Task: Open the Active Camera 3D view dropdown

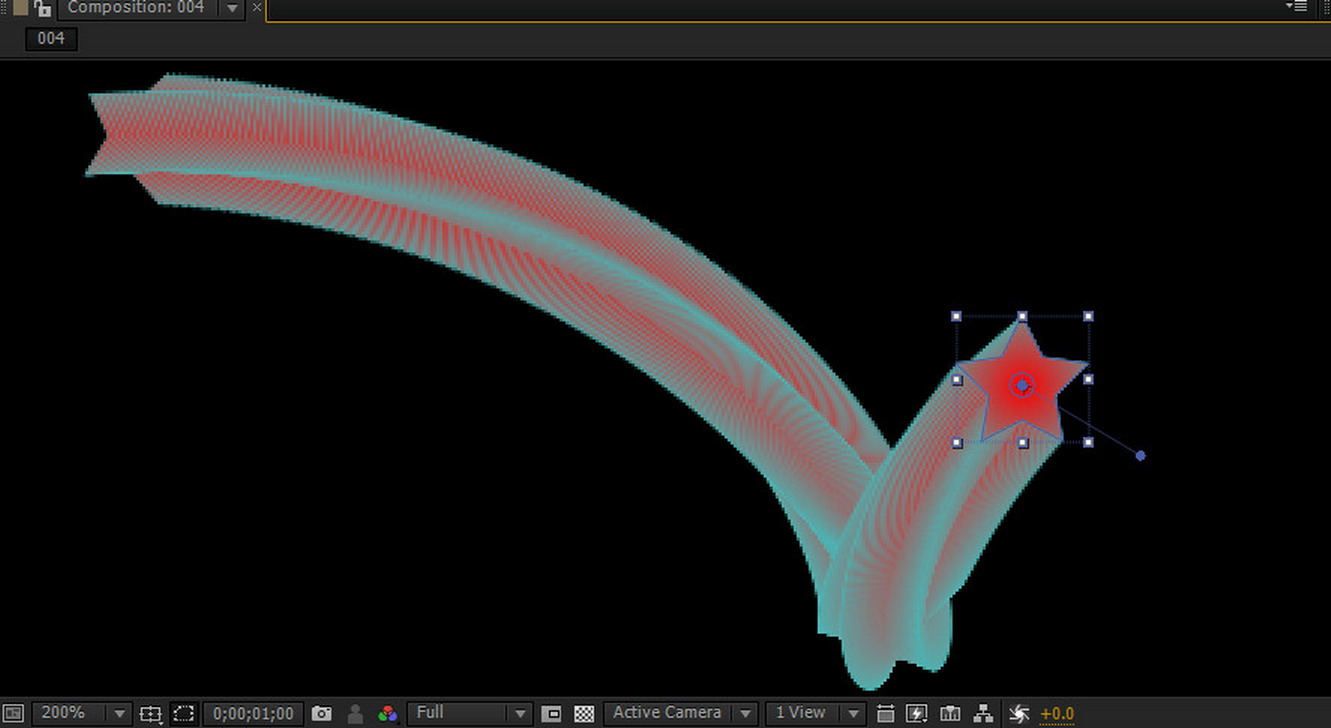Action: pos(679,713)
